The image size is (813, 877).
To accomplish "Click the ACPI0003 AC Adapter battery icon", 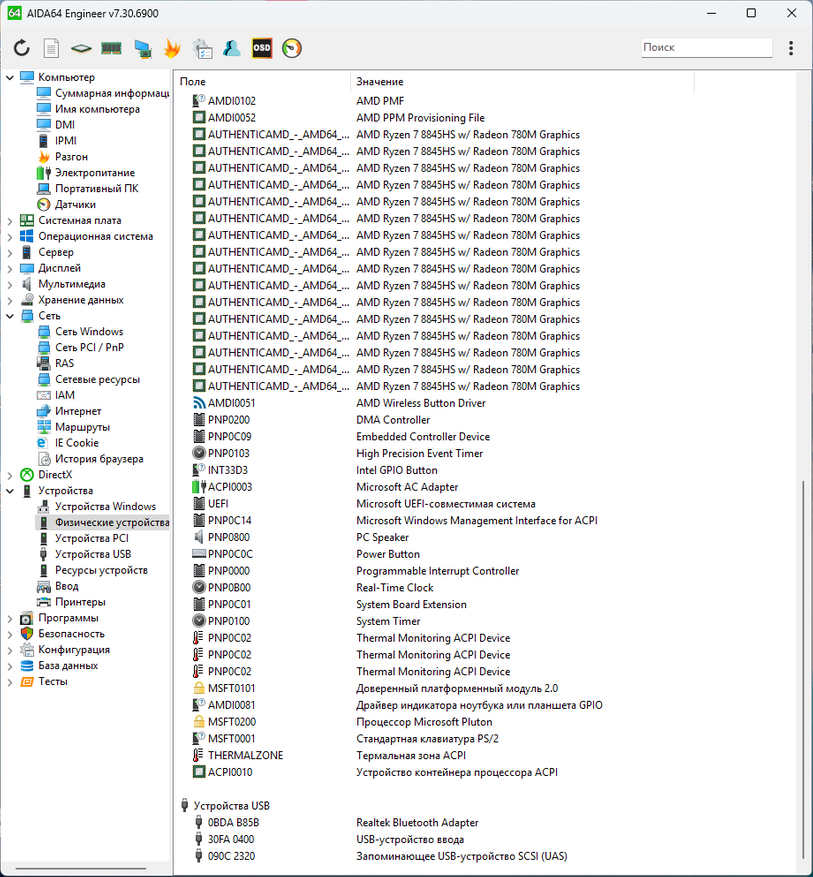I will point(198,487).
